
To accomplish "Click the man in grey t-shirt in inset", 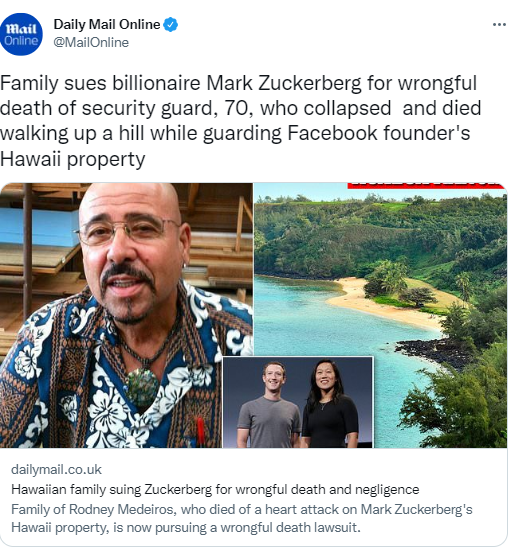I will [x=270, y=405].
